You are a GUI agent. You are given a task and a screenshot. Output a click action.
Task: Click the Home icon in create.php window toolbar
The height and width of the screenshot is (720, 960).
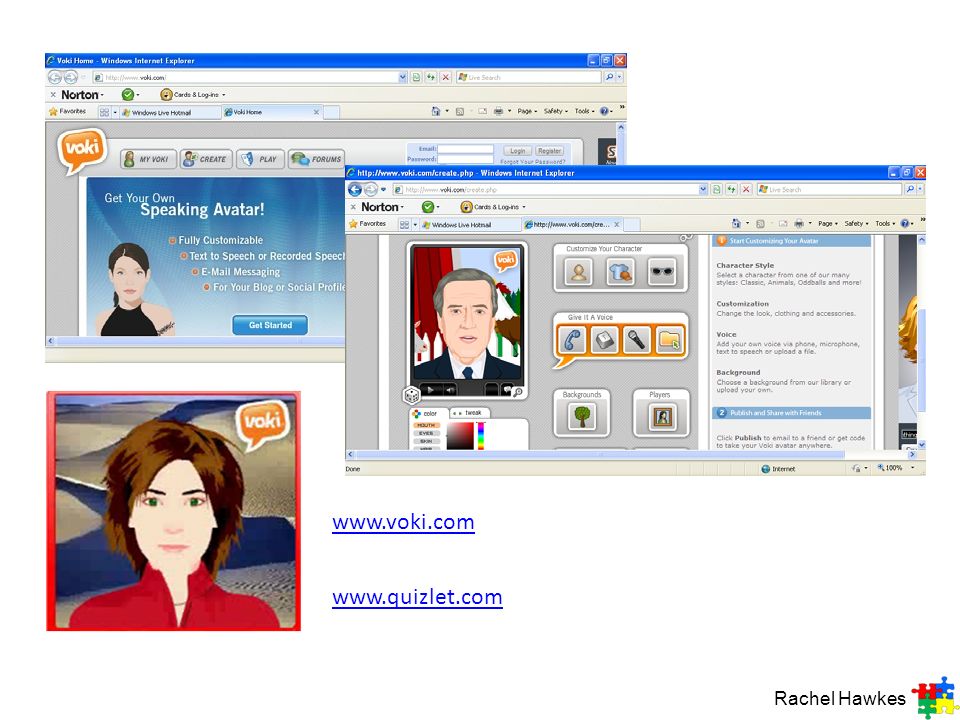(x=737, y=223)
